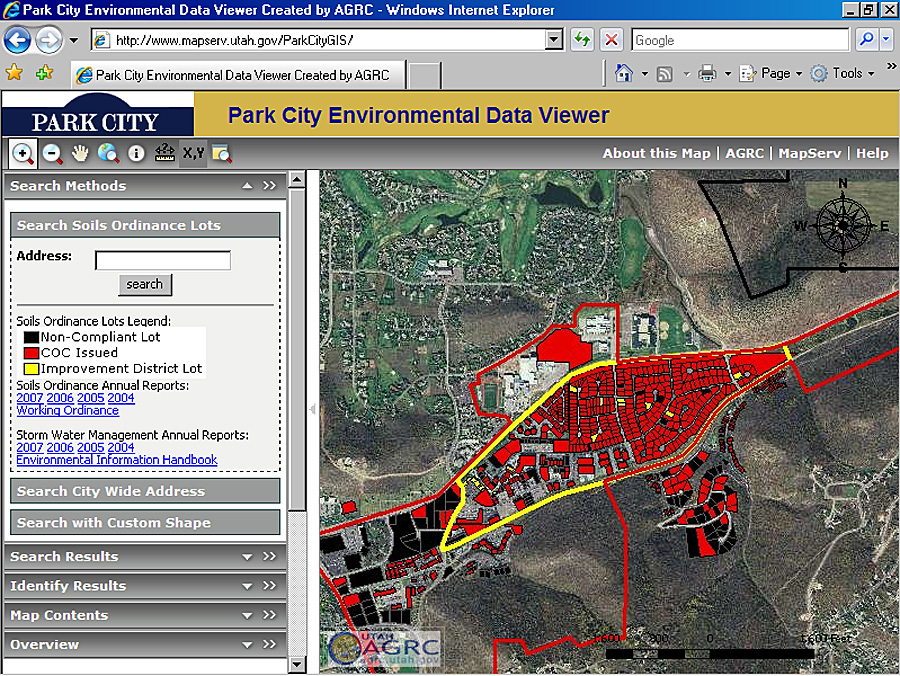
Task: Go back with the browser Back button
Action: (x=17, y=40)
